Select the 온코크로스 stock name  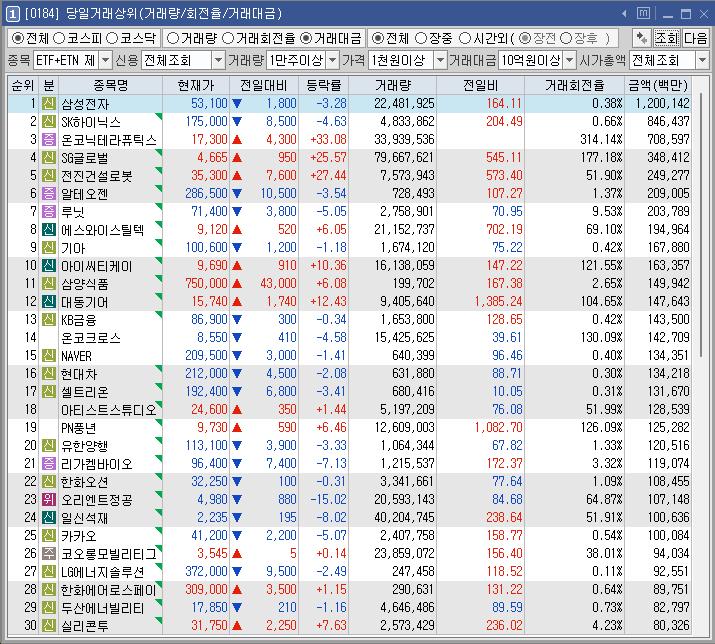coord(91,338)
